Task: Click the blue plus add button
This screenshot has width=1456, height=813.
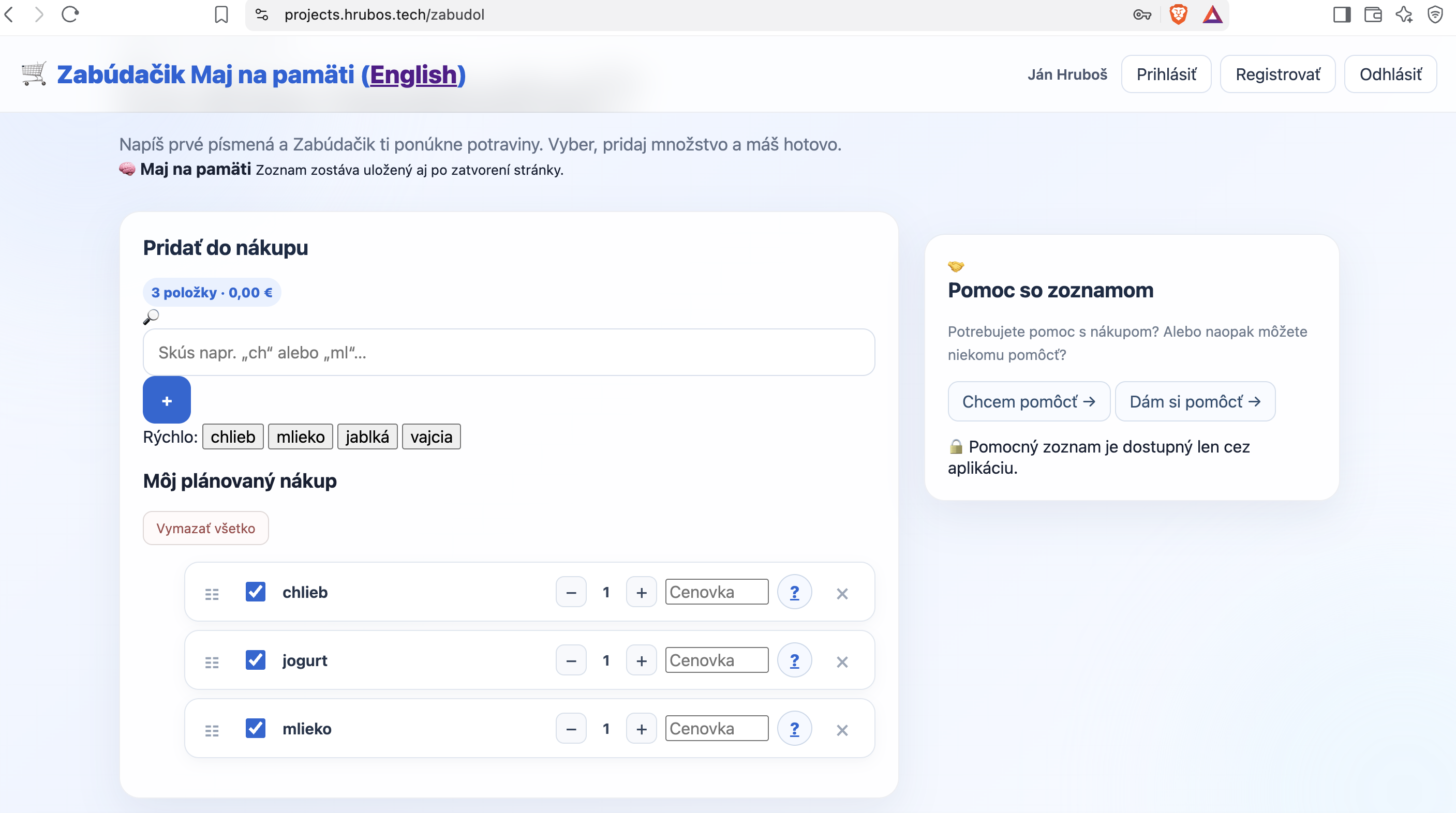Action: (167, 400)
